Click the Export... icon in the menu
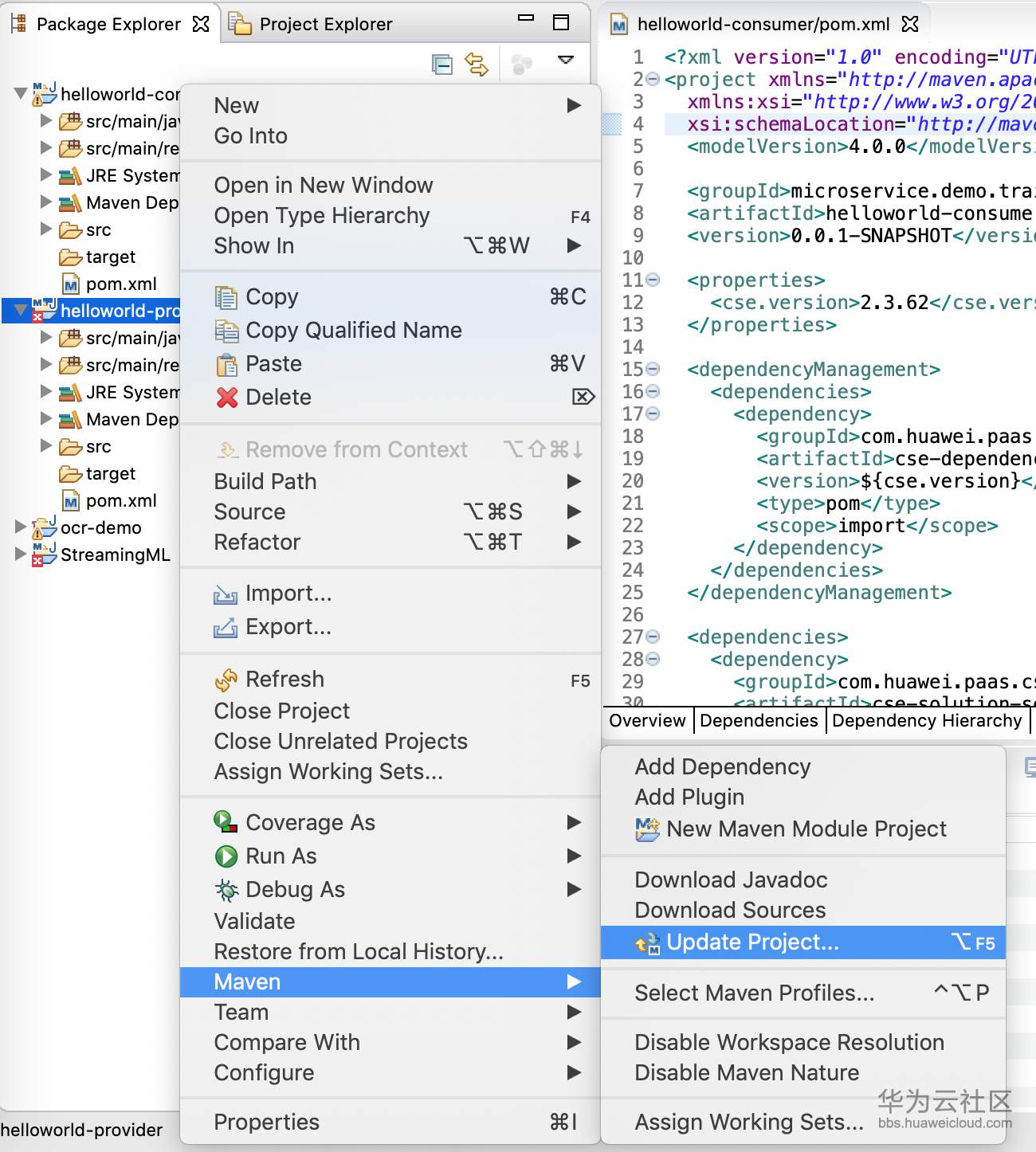The height and width of the screenshot is (1152, 1036). (x=226, y=628)
